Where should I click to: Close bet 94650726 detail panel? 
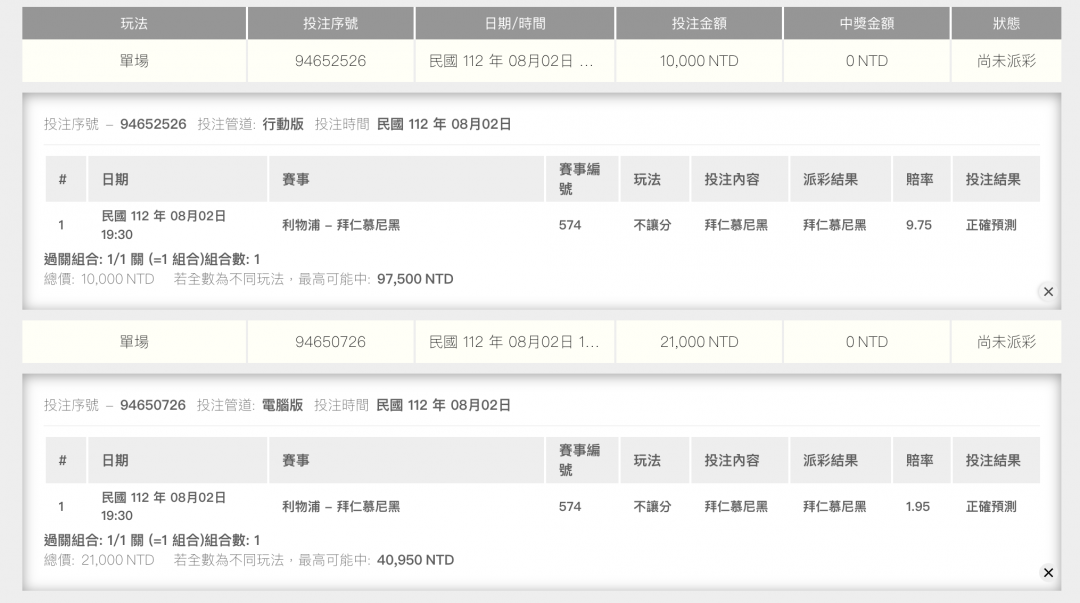1048,573
